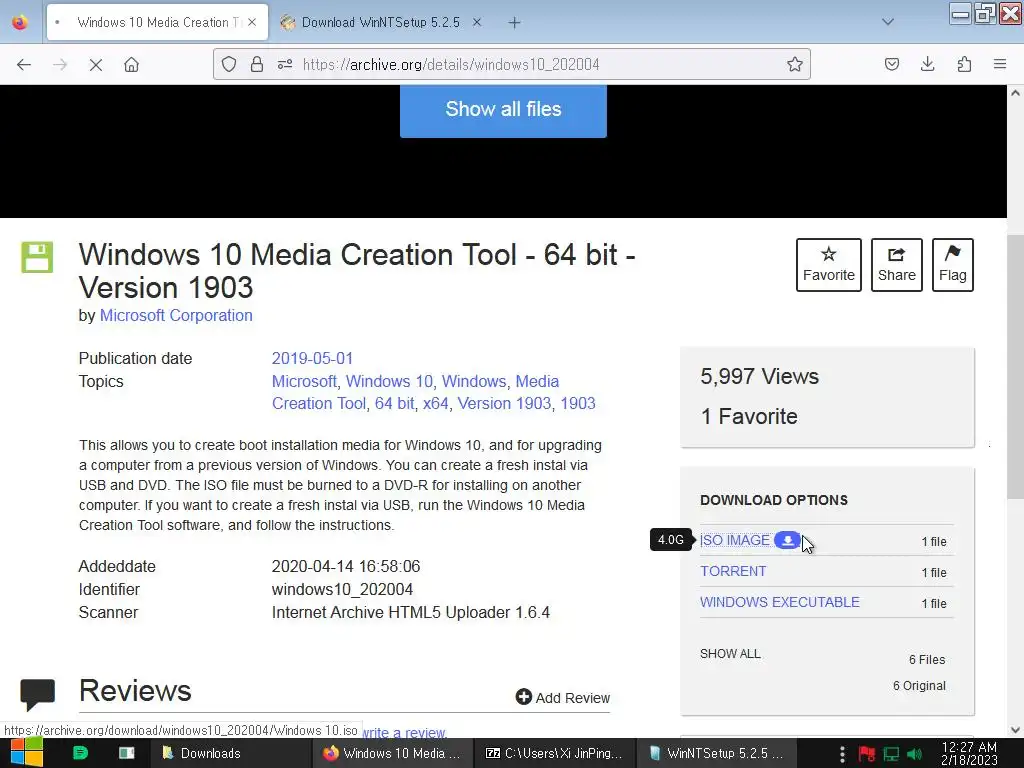The image size is (1024, 768).
Task: Open the x64 topic link
Action: (x=436, y=404)
